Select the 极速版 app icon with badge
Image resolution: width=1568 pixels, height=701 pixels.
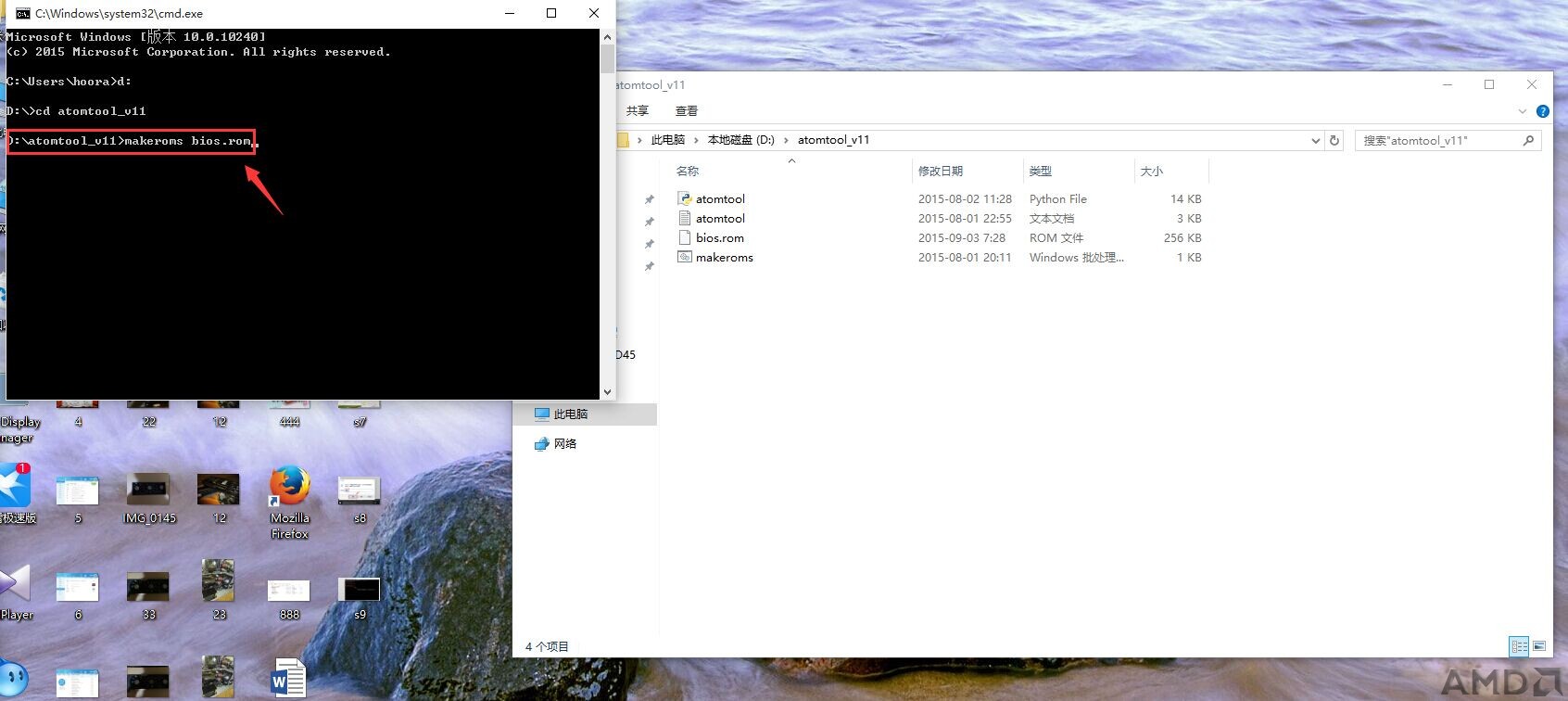pos(16,492)
